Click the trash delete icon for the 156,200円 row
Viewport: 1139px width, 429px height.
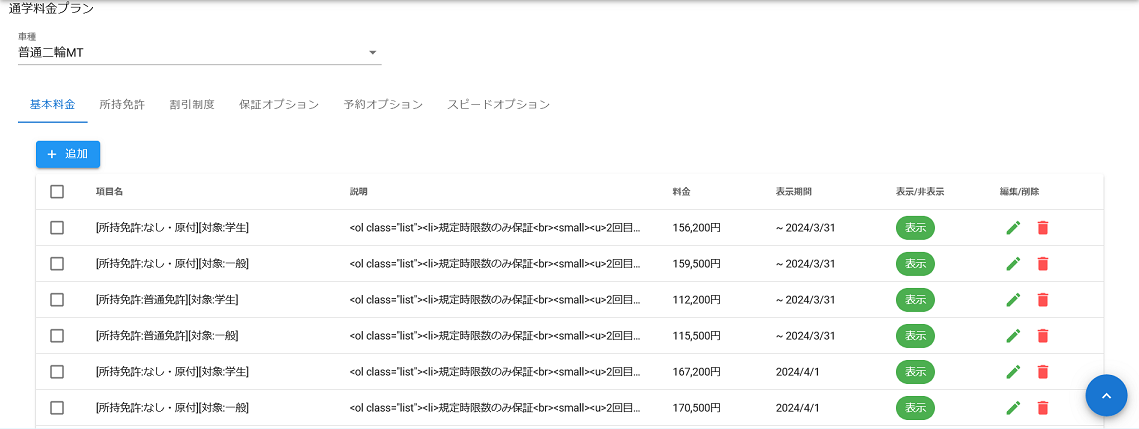click(x=1043, y=228)
